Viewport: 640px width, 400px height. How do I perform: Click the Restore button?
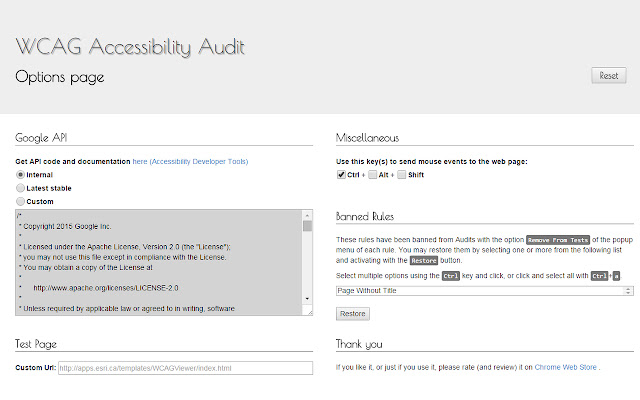point(352,313)
